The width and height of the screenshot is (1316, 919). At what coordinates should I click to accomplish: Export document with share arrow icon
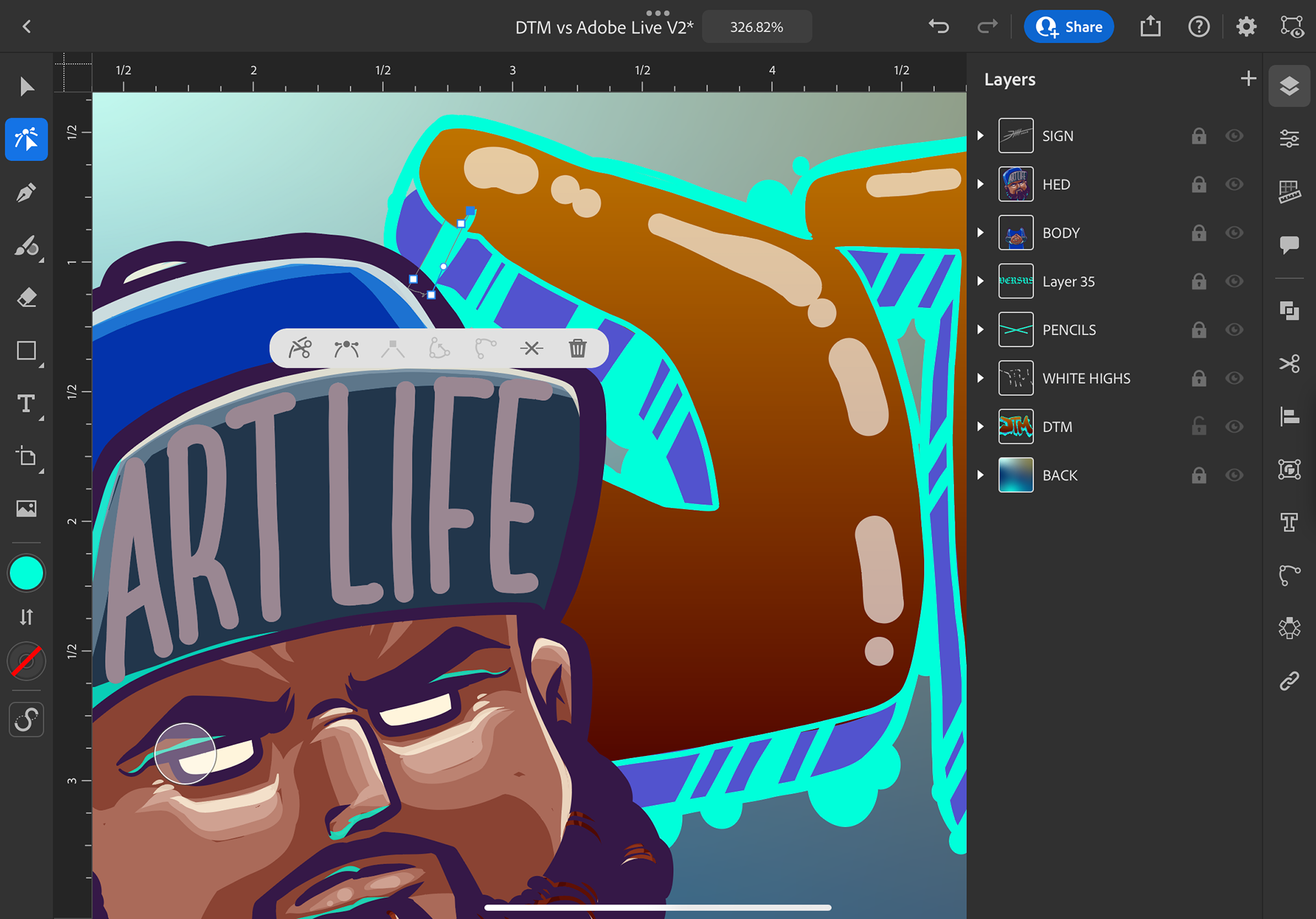(x=1151, y=27)
